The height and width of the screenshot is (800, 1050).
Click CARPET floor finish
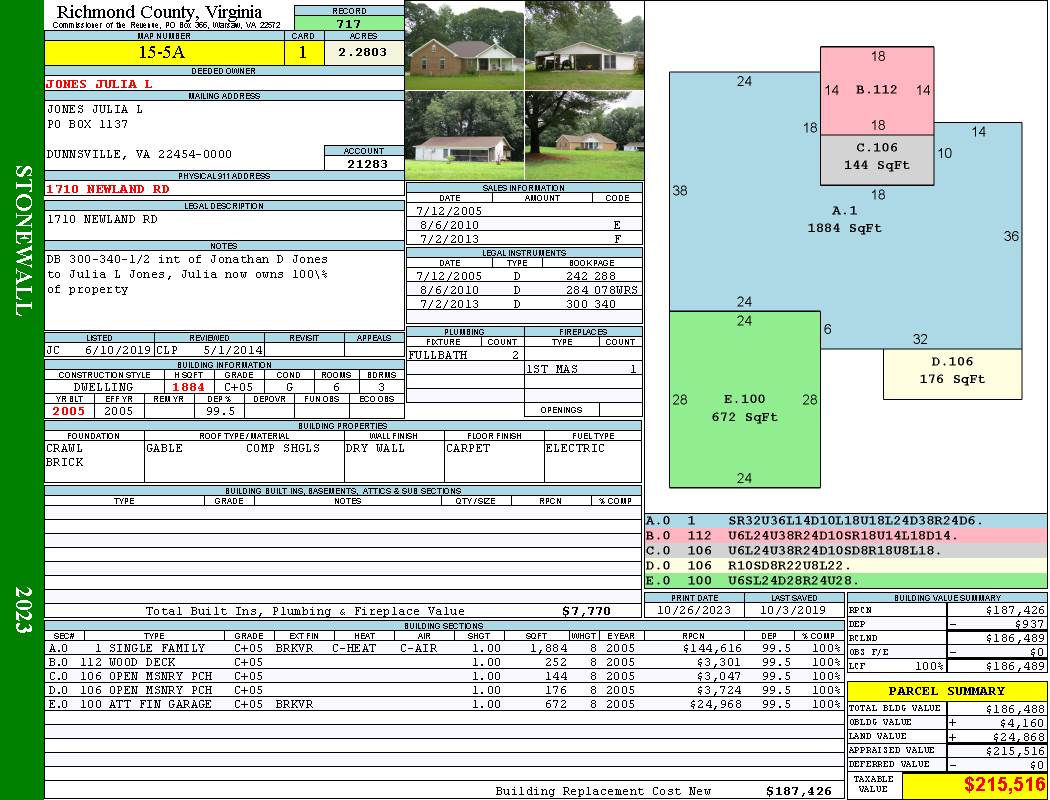click(467, 448)
